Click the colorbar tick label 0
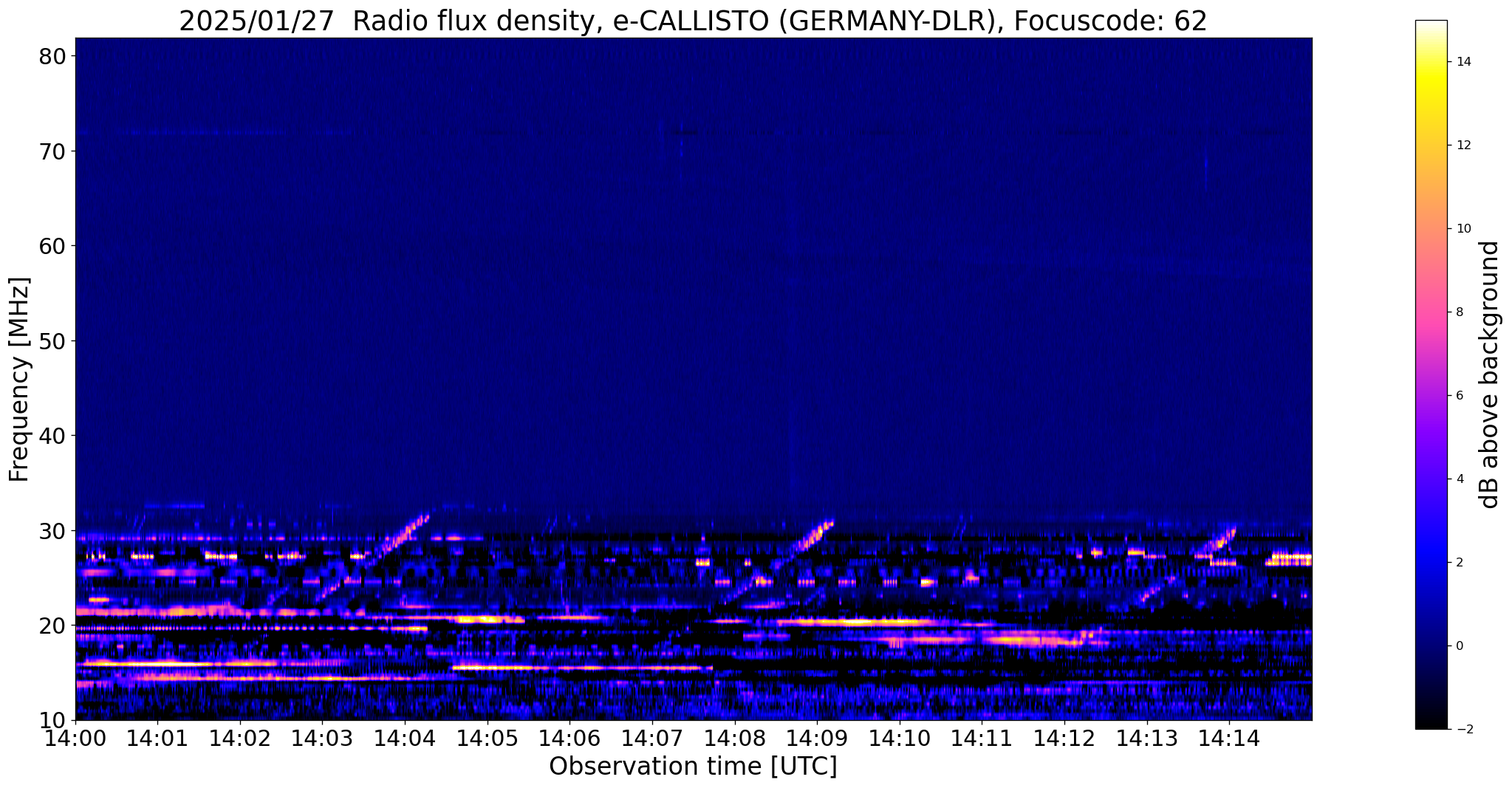Viewport: 1512px width, 788px height. tap(1460, 646)
